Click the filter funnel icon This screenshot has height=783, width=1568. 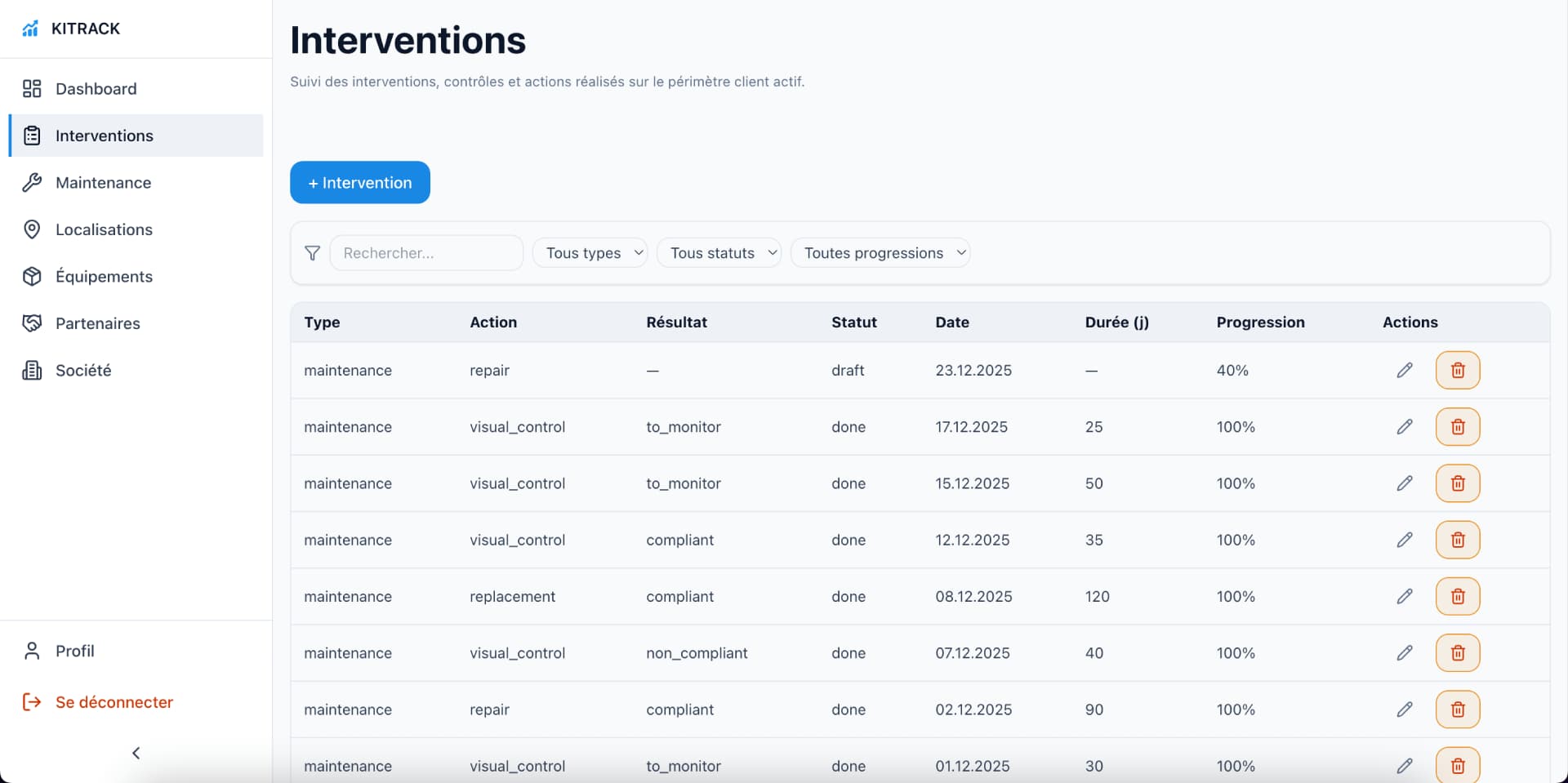click(312, 253)
